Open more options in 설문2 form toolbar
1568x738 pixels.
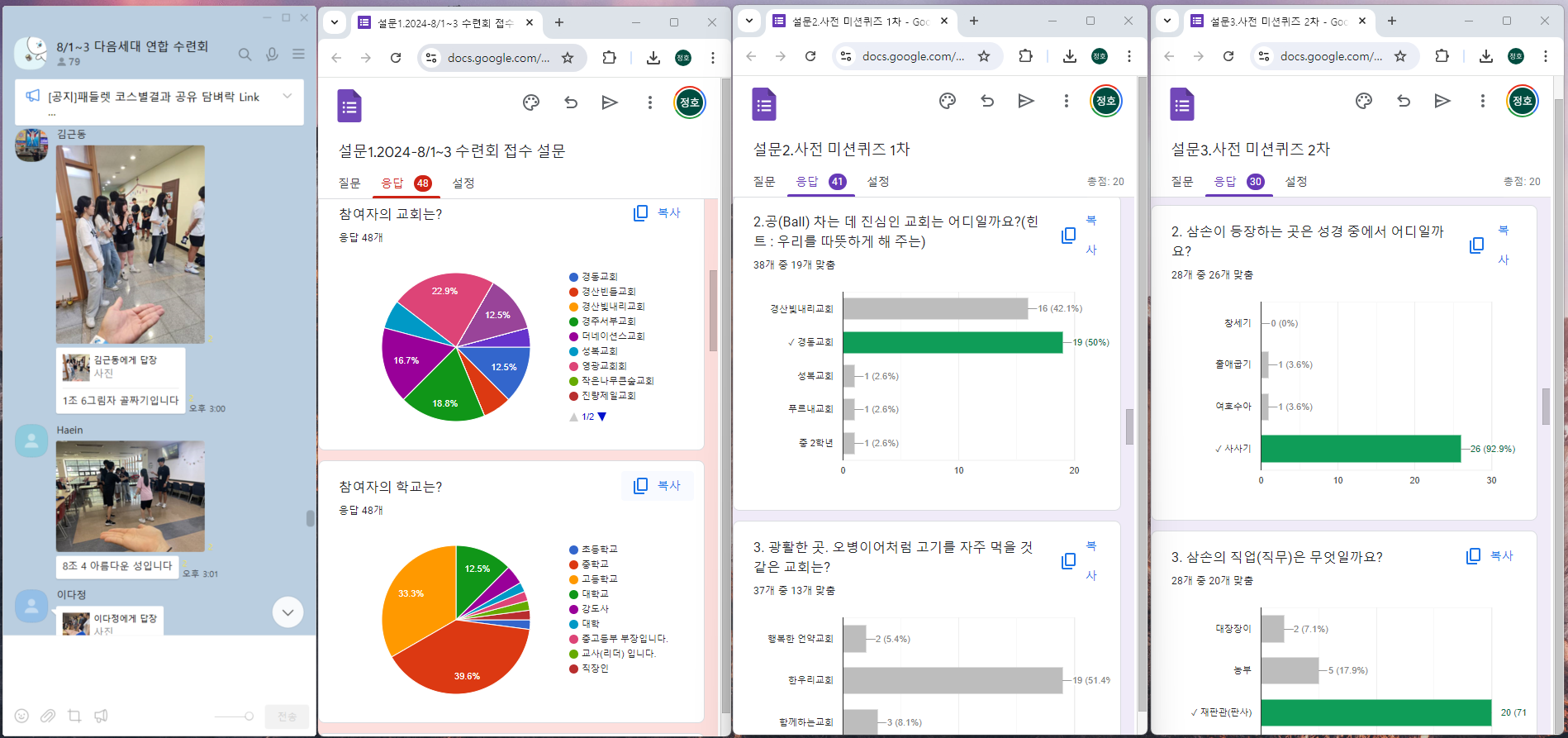pos(1067,101)
